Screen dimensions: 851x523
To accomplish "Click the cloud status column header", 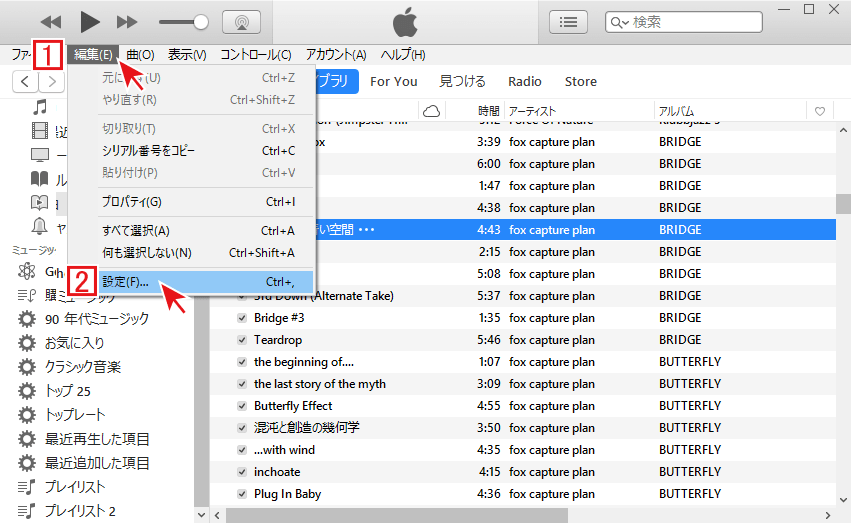I will pos(431,111).
